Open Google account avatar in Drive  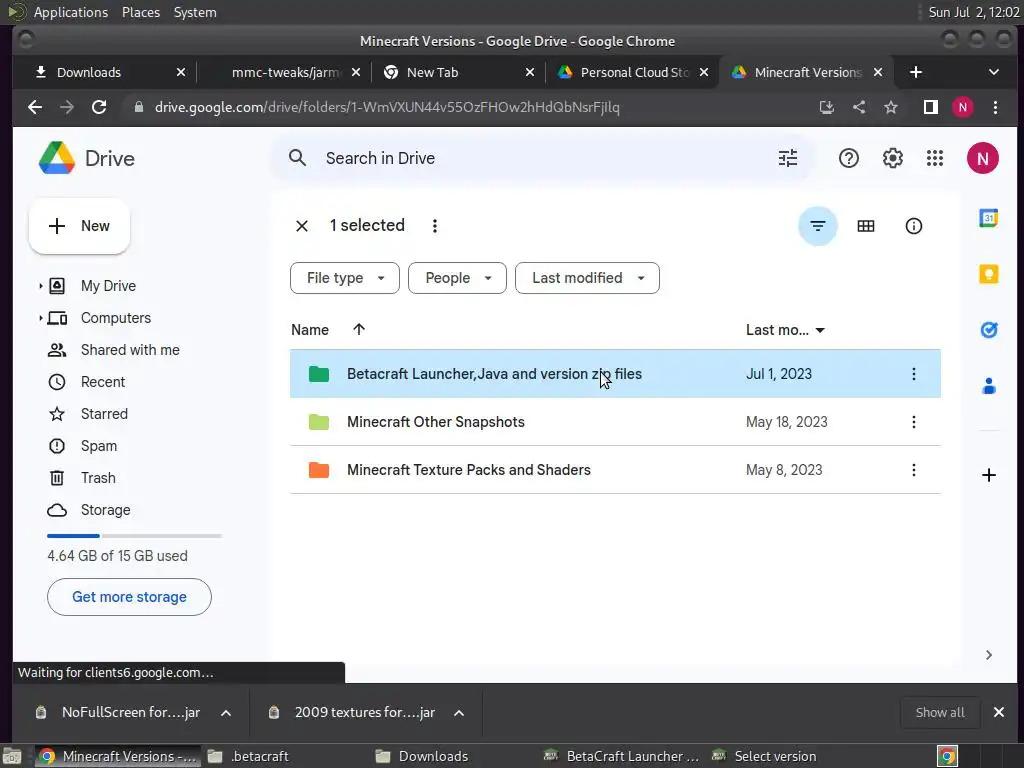click(982, 158)
